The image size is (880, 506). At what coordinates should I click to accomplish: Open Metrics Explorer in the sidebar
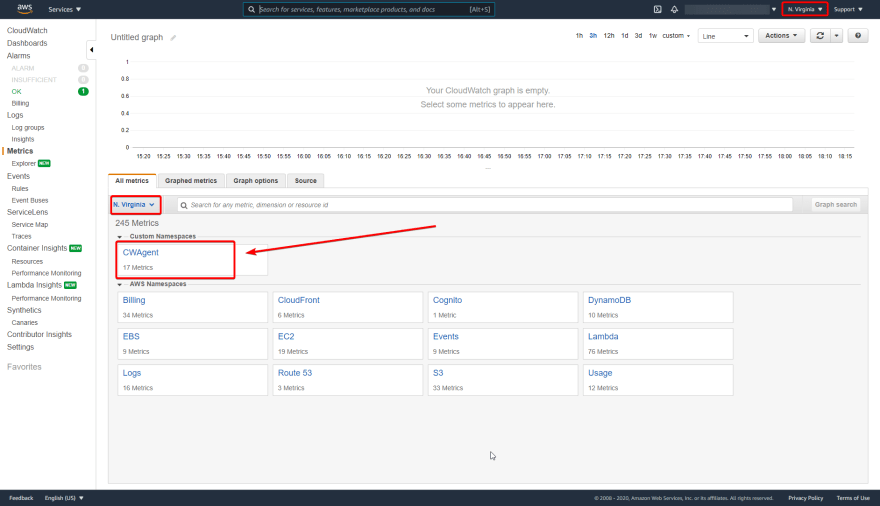(24, 164)
